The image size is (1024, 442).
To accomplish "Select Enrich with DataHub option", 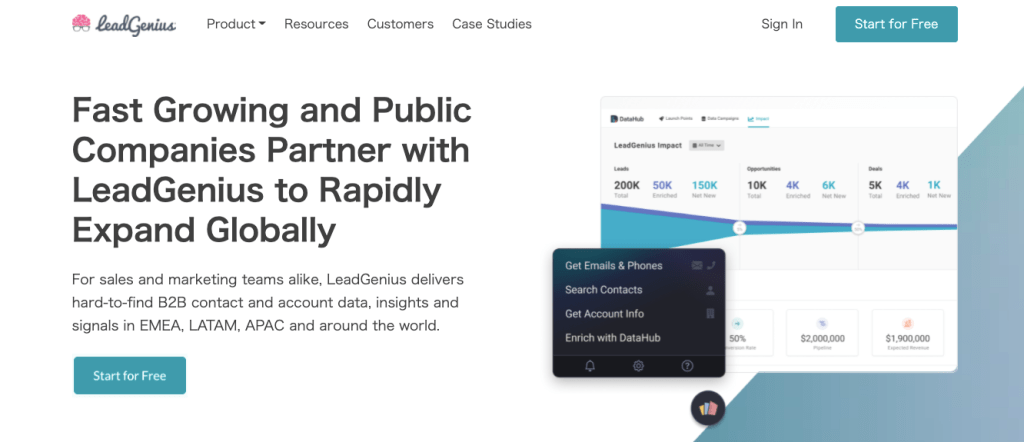I will coord(613,338).
